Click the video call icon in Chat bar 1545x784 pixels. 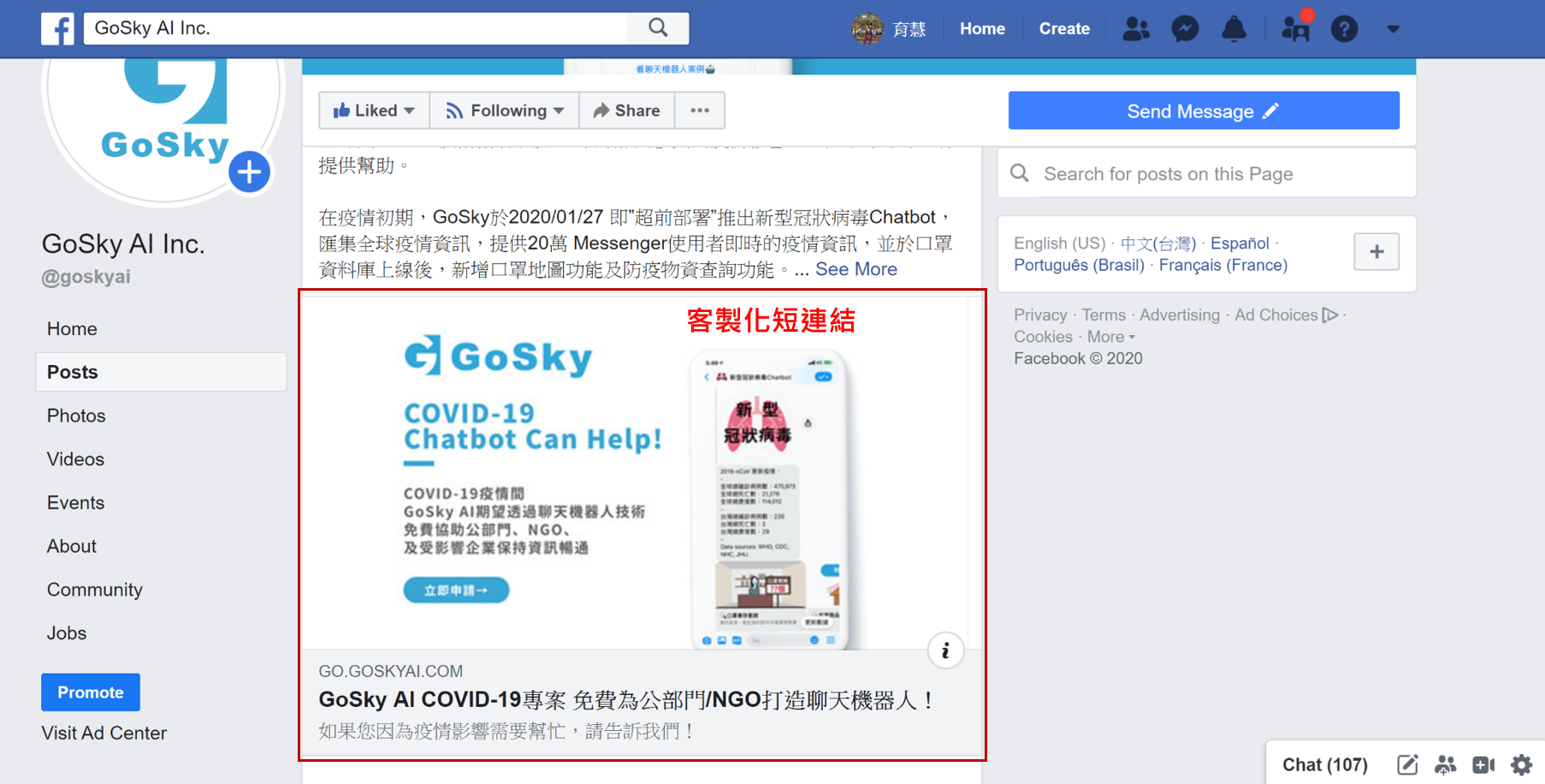(1483, 764)
